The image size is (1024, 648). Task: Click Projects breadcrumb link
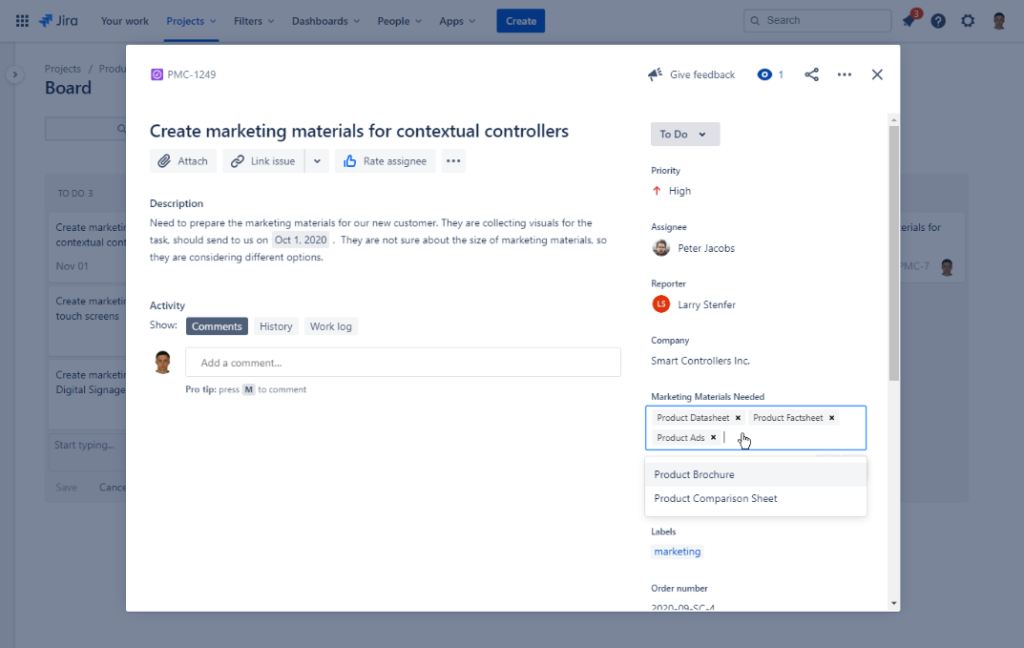click(x=63, y=69)
